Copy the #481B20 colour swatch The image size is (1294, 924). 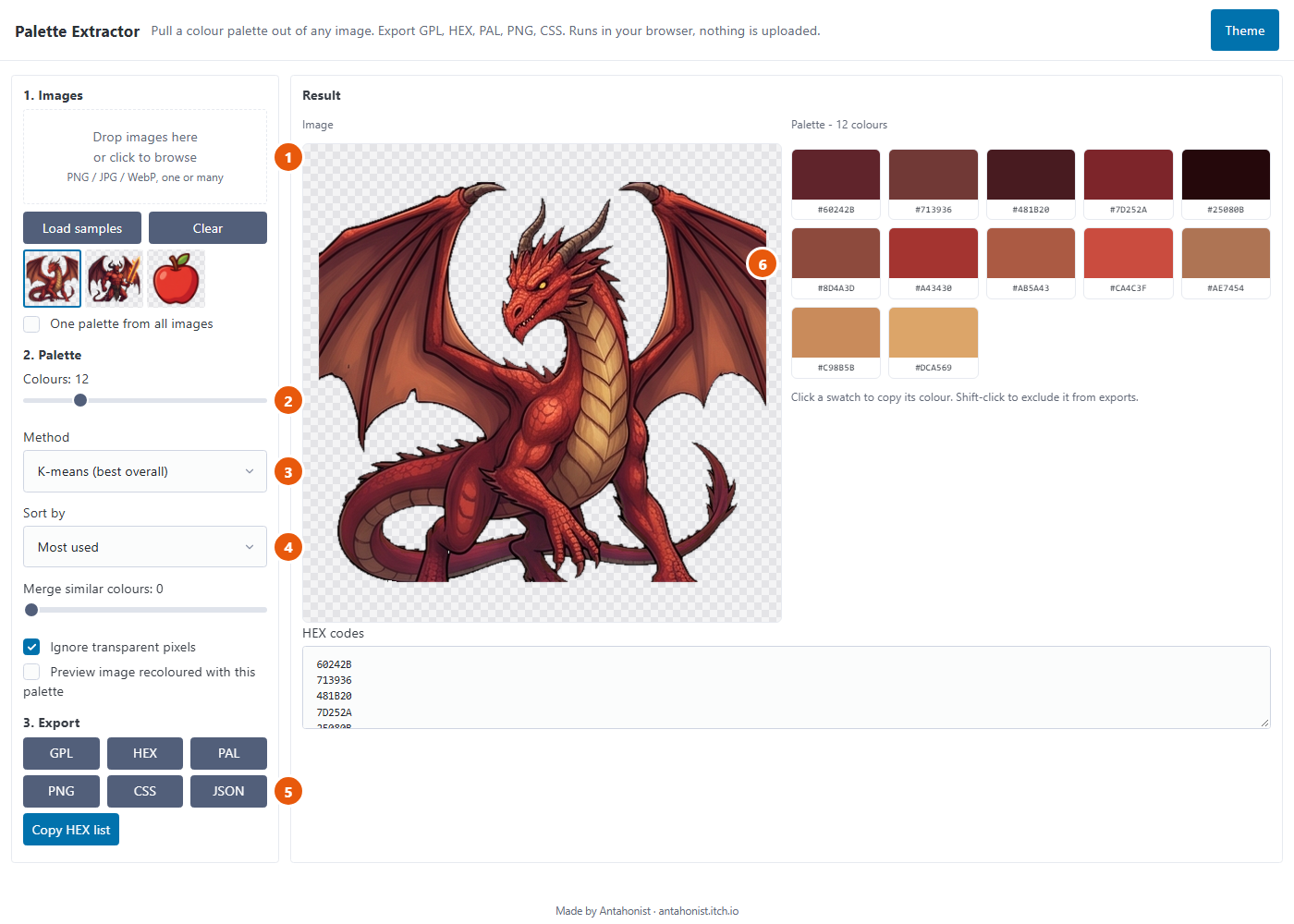(x=1032, y=184)
